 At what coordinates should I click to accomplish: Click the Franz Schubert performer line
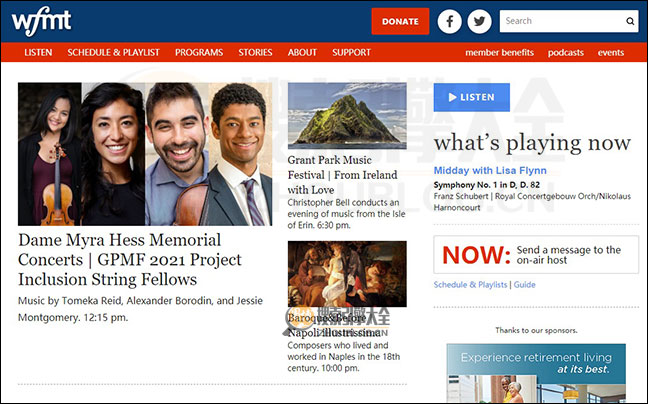532,202
